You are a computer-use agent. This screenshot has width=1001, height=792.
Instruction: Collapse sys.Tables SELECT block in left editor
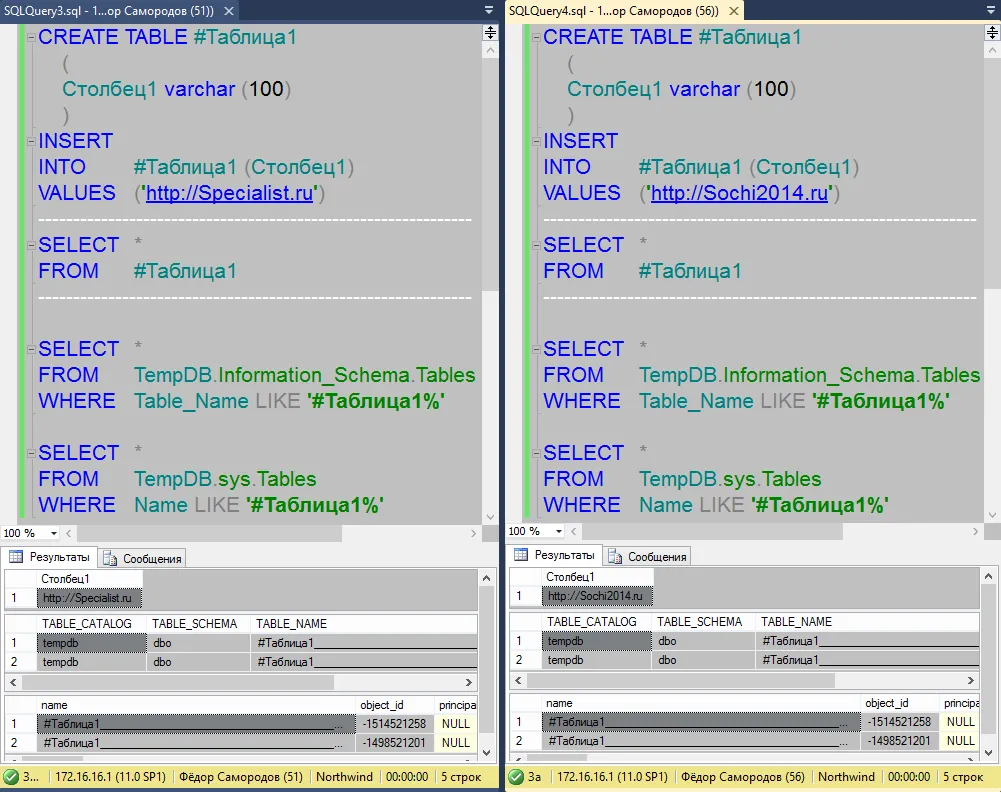point(31,454)
